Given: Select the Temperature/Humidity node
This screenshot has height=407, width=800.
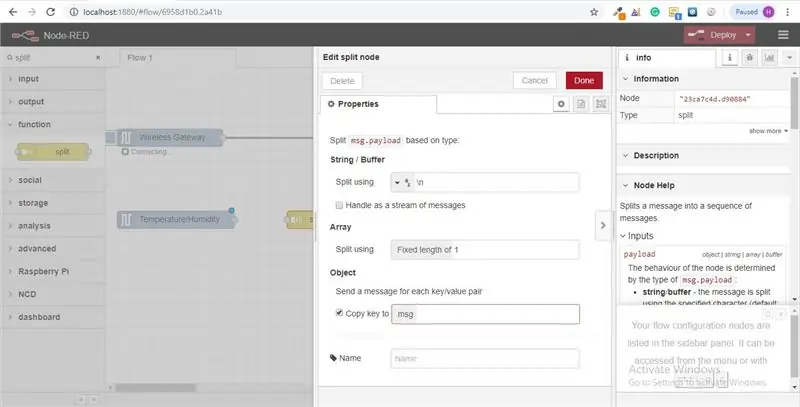Looking at the screenshot, I should [177, 219].
